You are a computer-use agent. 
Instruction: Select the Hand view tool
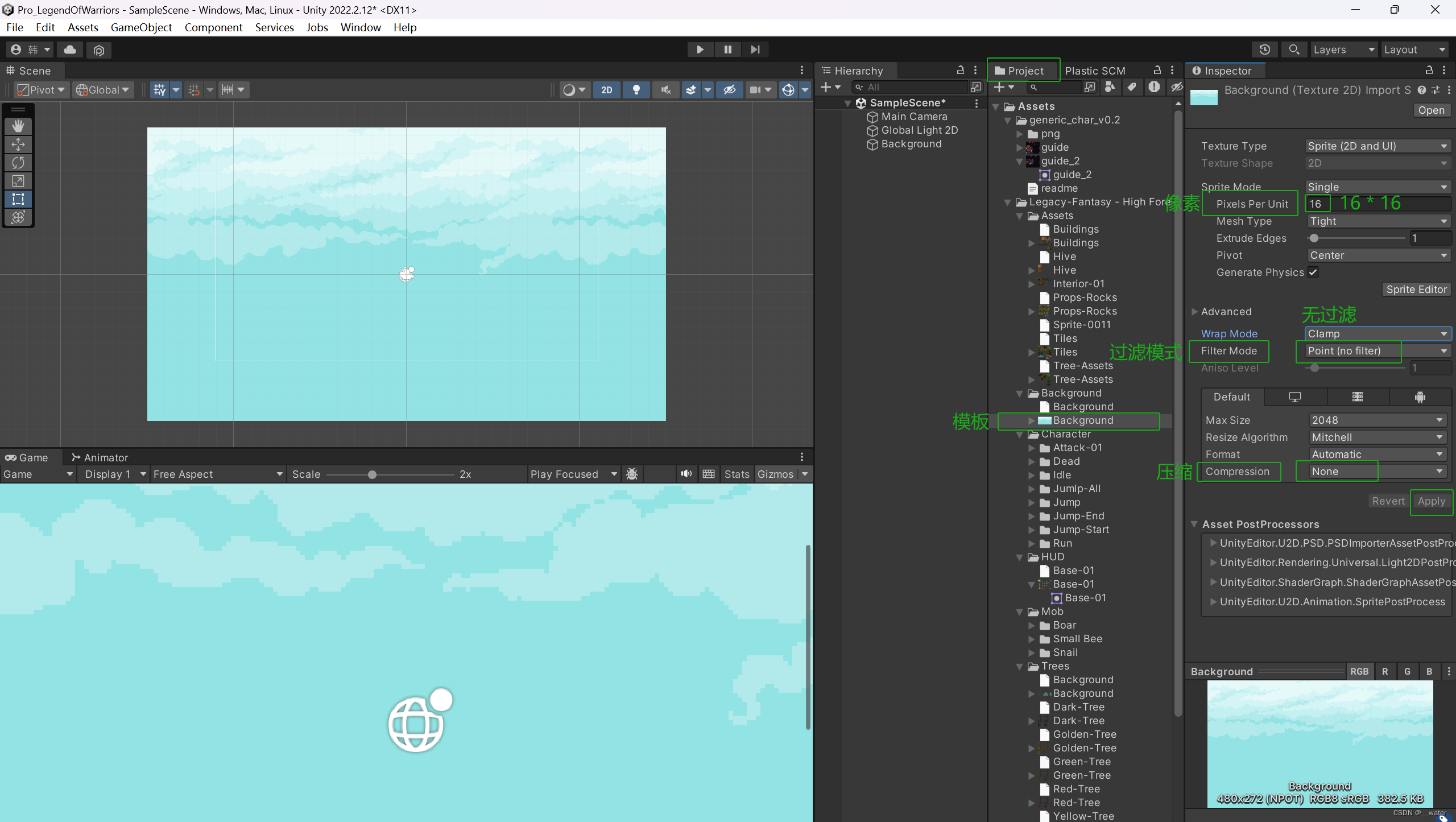[18, 126]
